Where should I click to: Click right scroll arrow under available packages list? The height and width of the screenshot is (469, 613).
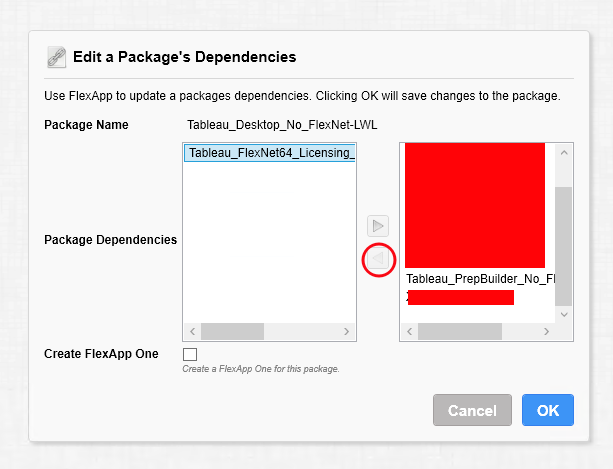pos(547,331)
